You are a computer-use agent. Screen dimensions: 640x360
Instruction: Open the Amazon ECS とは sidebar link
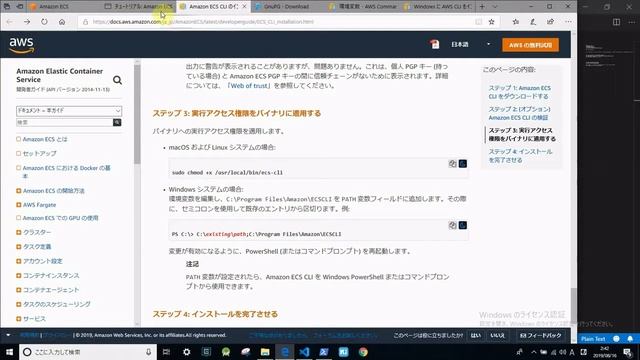tap(45, 139)
